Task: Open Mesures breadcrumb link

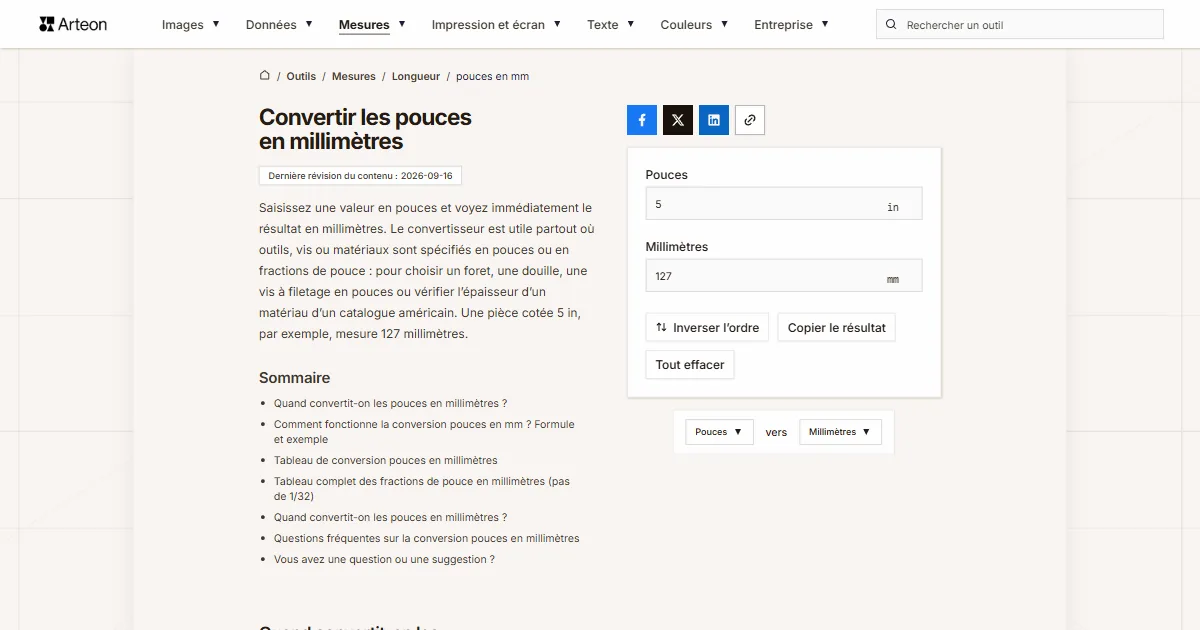Action: tap(354, 76)
